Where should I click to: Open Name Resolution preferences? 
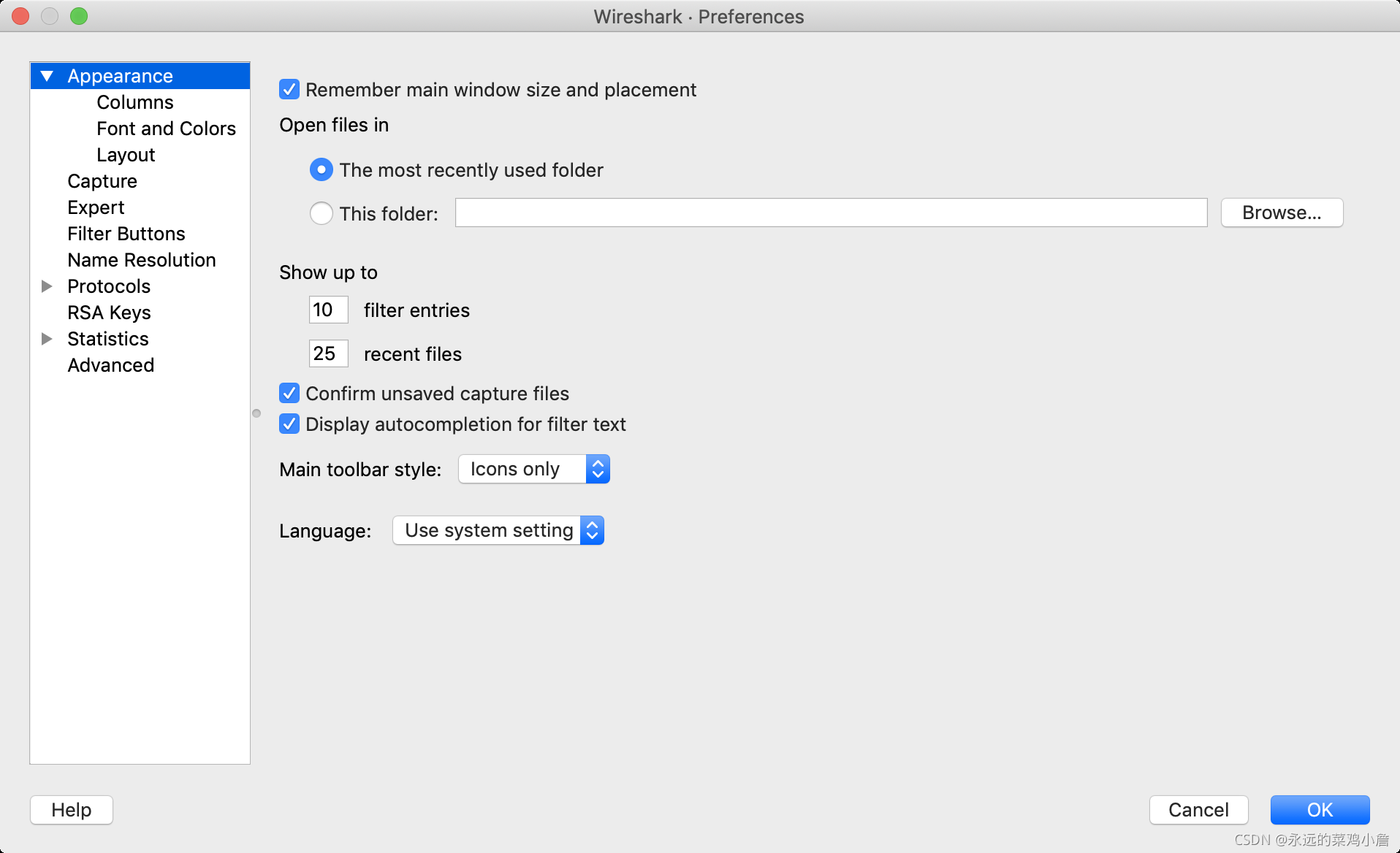142,260
